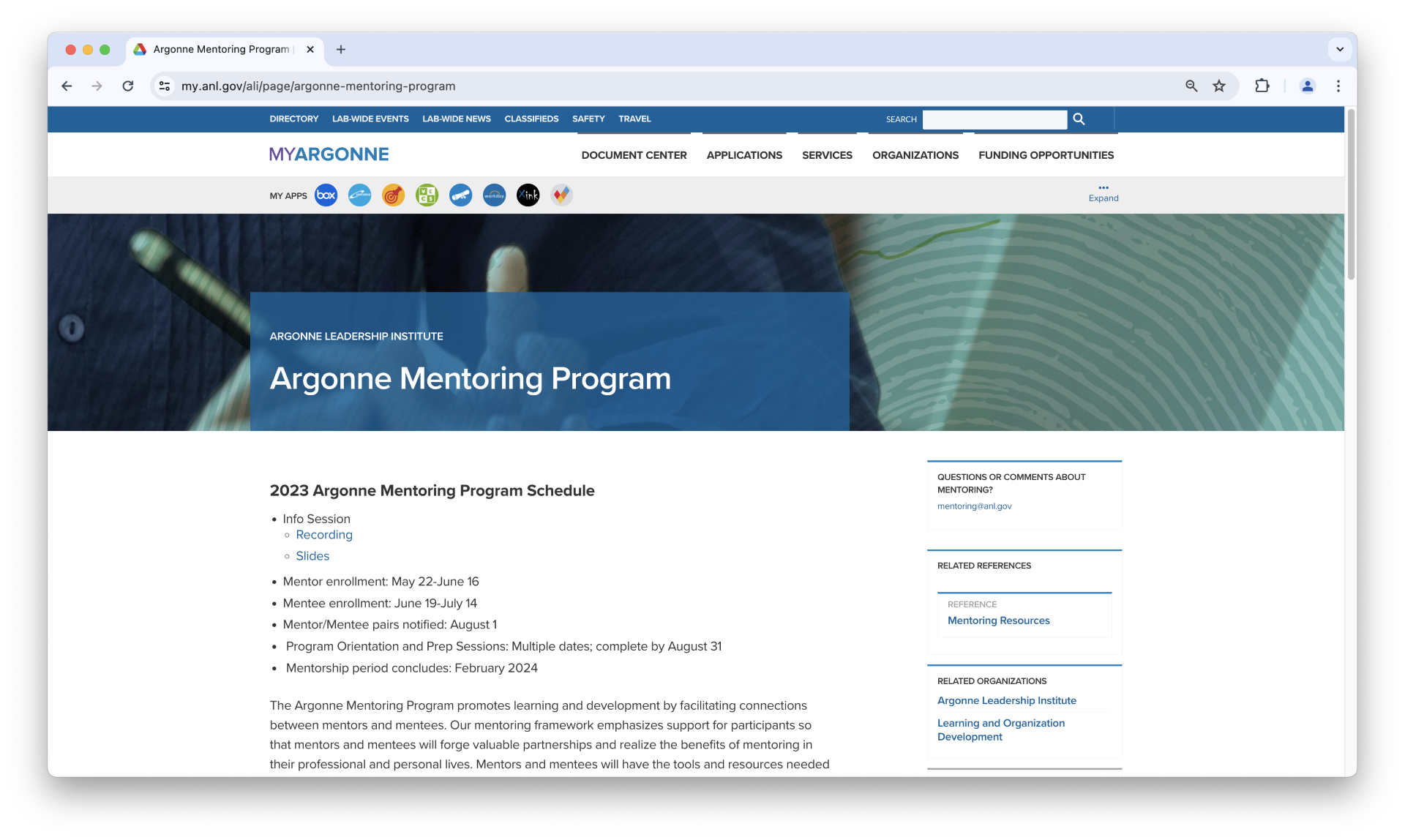Open the Box app icon
The width and height of the screenshot is (1405, 840).
[x=326, y=195]
